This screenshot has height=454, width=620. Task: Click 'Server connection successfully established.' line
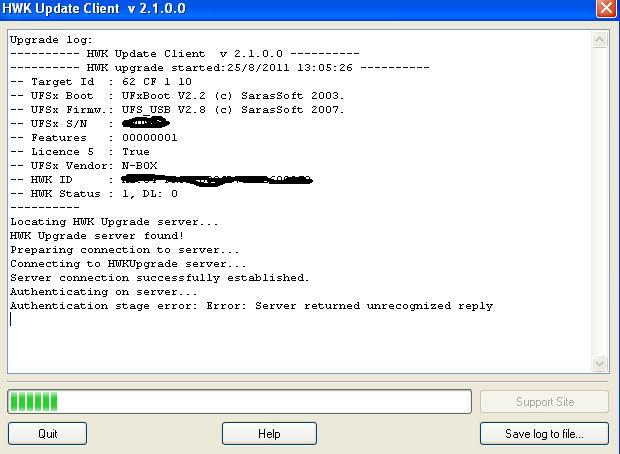pos(159,278)
